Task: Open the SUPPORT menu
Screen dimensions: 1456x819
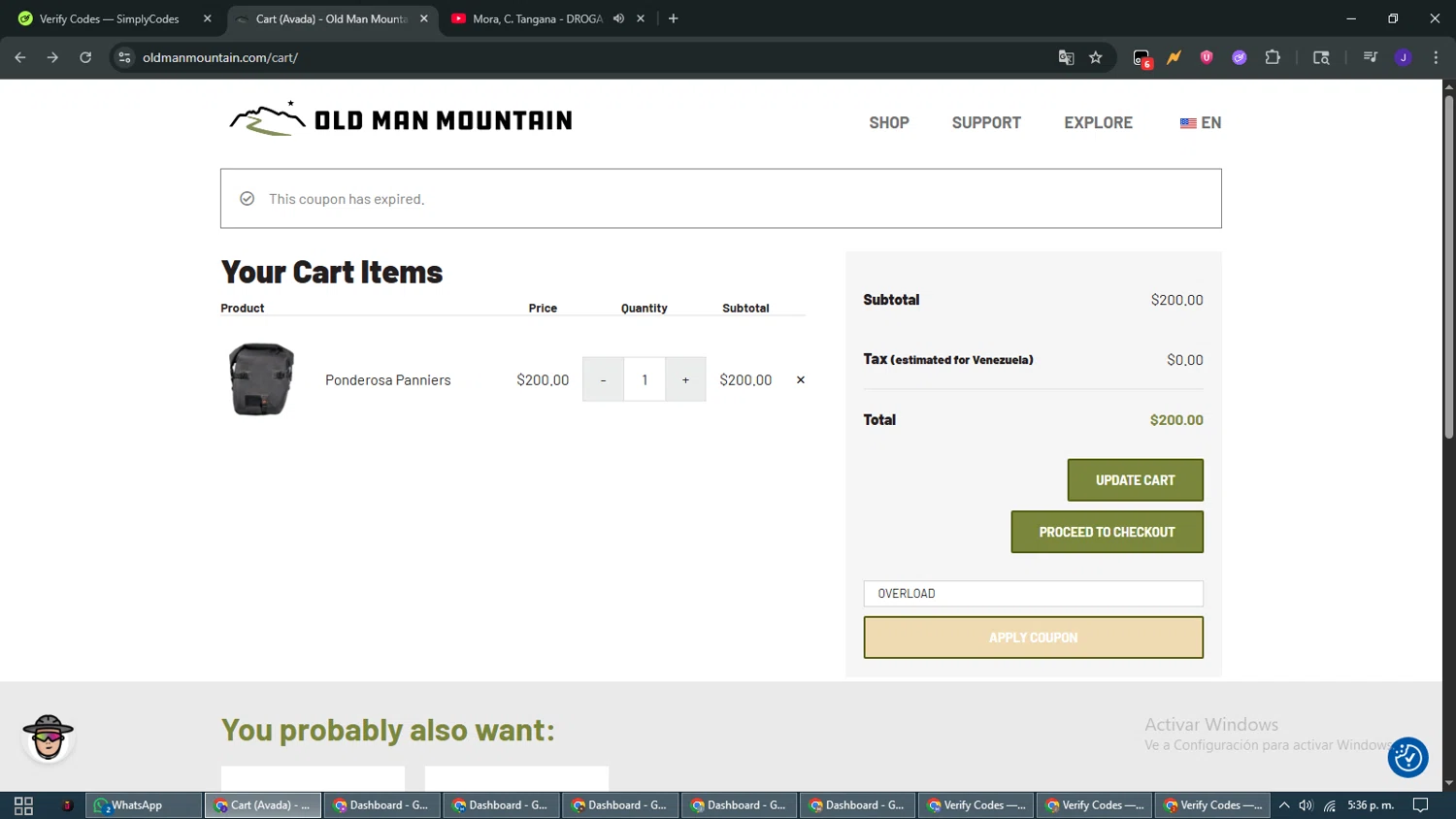Action: [x=986, y=123]
